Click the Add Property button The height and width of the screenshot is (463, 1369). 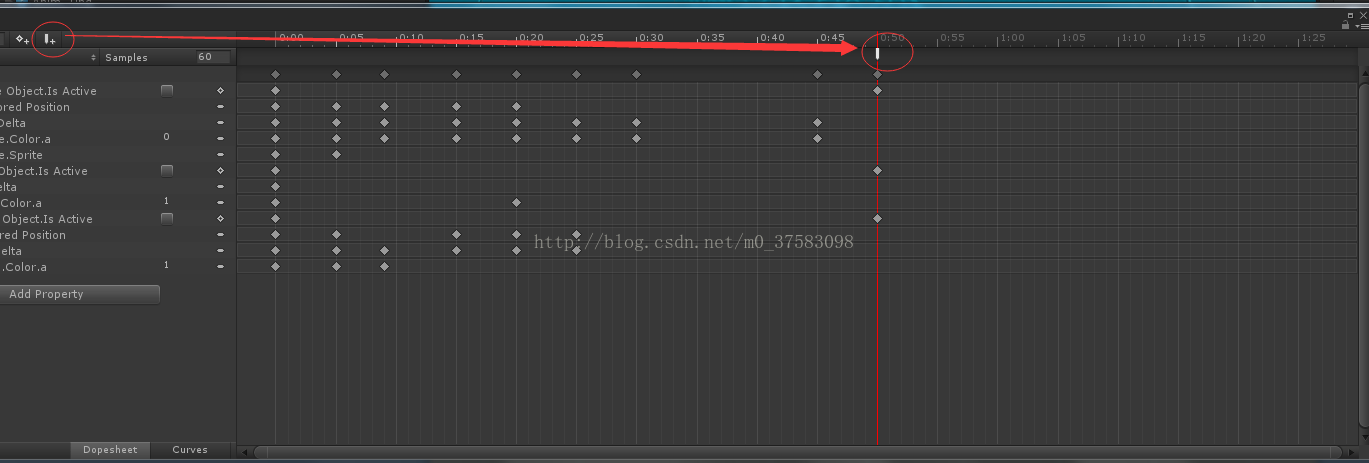tap(80, 294)
